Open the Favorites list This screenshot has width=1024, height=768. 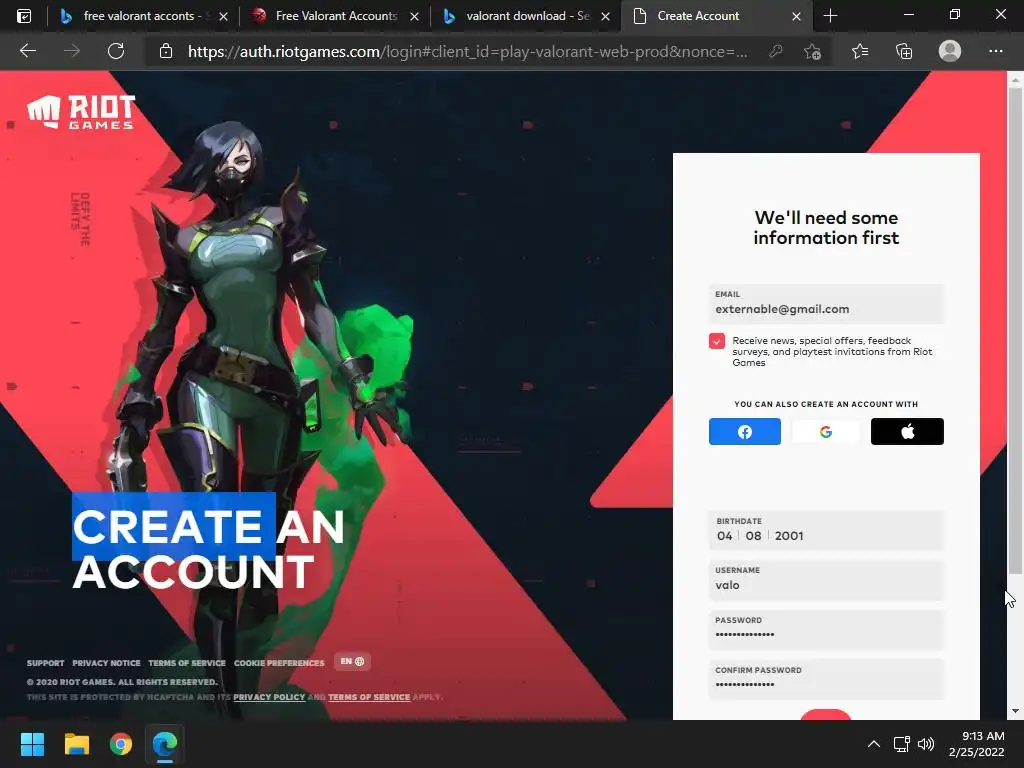860,51
